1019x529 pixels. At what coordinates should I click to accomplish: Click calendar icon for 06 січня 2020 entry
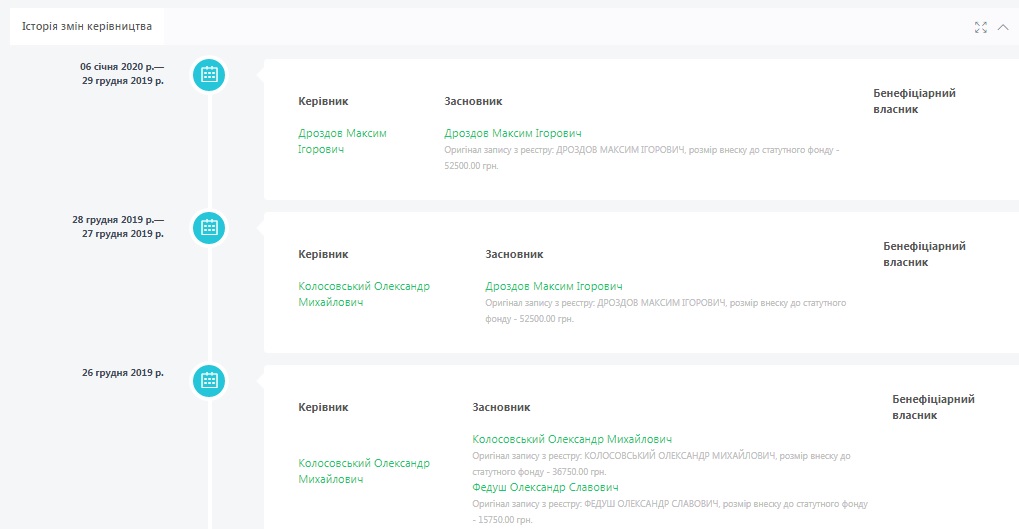[209, 74]
